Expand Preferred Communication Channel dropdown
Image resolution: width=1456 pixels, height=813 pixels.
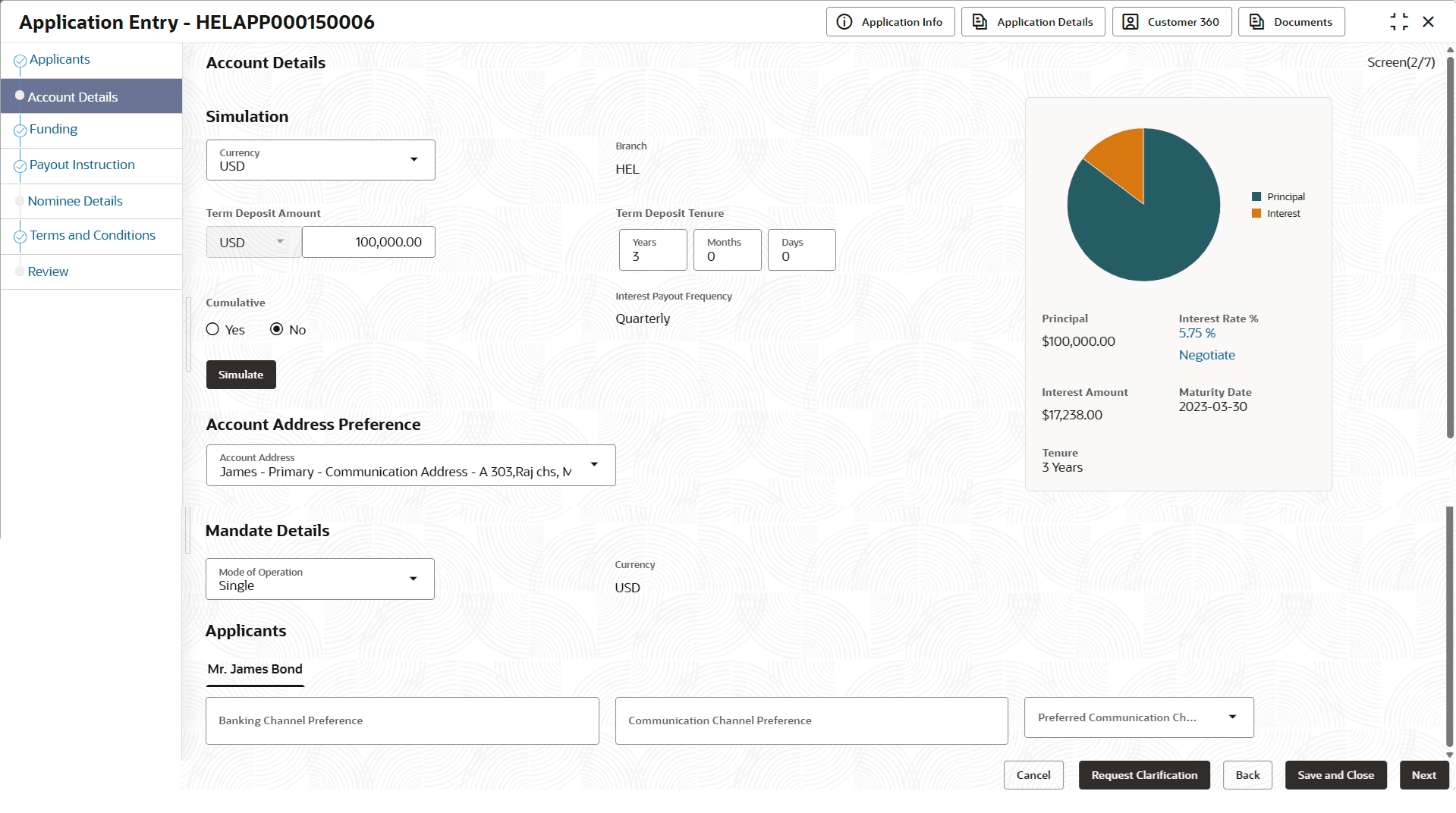pos(1232,717)
